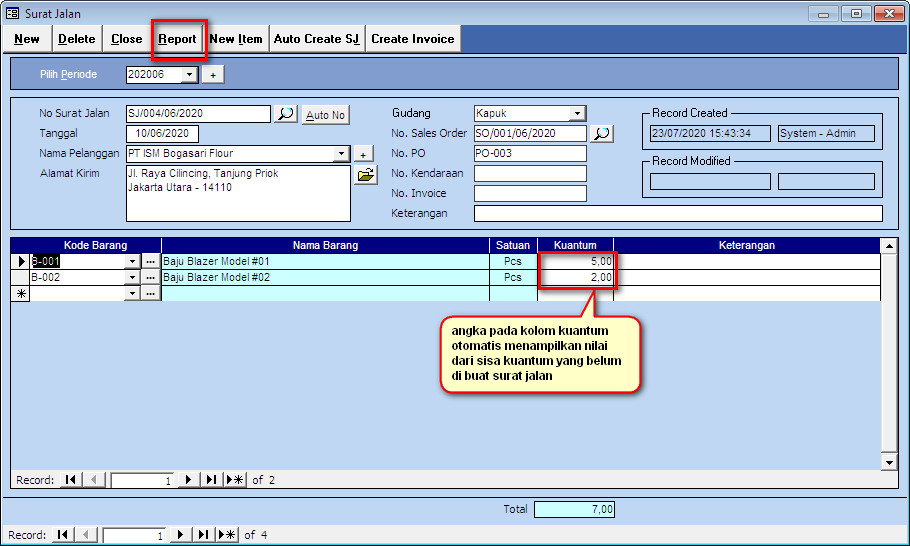
Task: Create new Surat Jalan record via navigator
Action: click(227, 534)
